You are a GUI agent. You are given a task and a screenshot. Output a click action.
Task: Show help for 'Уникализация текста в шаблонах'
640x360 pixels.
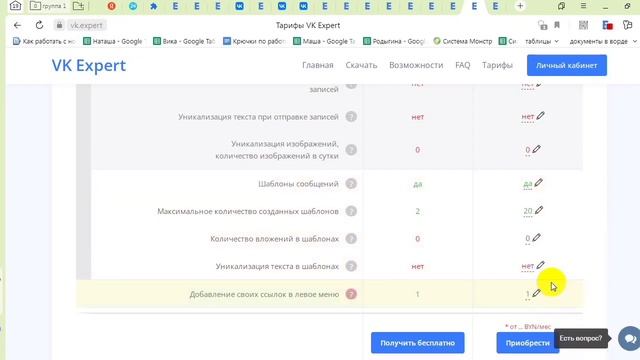[x=351, y=266]
